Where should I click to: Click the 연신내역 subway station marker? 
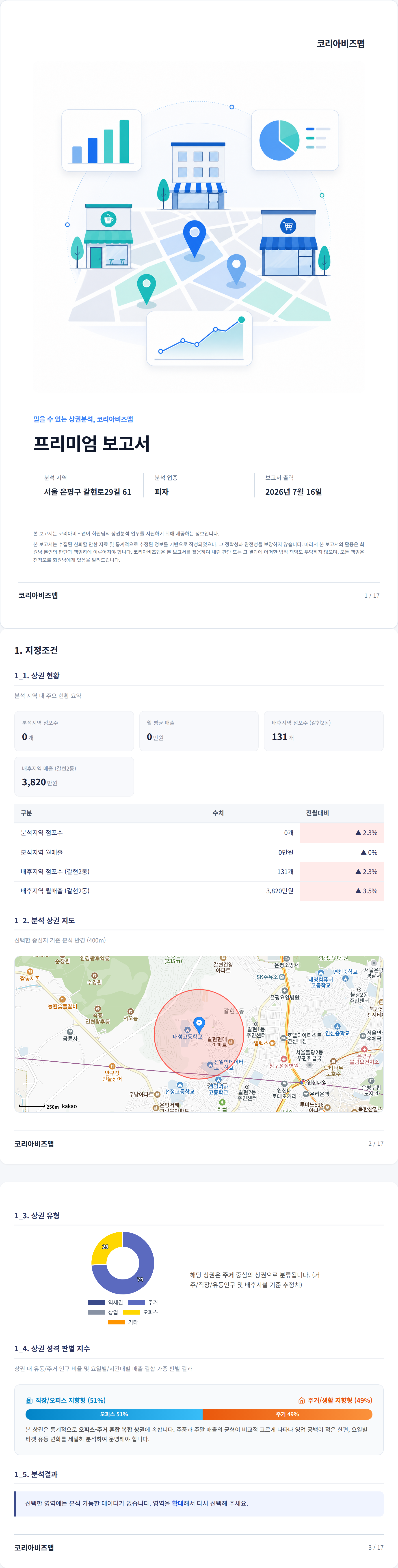(x=303, y=1082)
